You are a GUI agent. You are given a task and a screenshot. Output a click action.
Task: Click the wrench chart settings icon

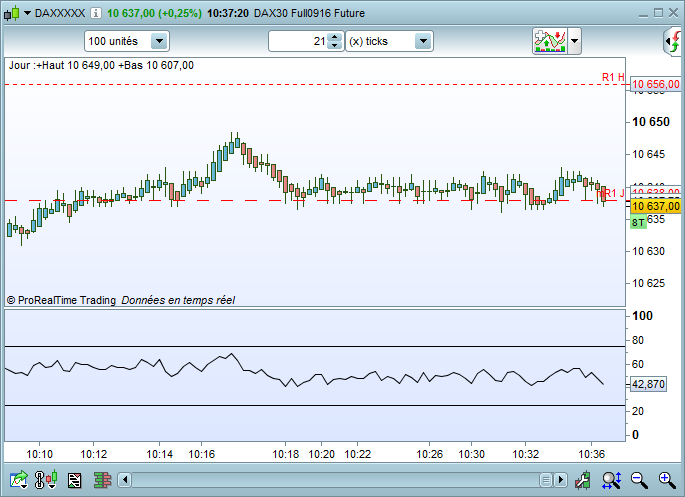582,480
